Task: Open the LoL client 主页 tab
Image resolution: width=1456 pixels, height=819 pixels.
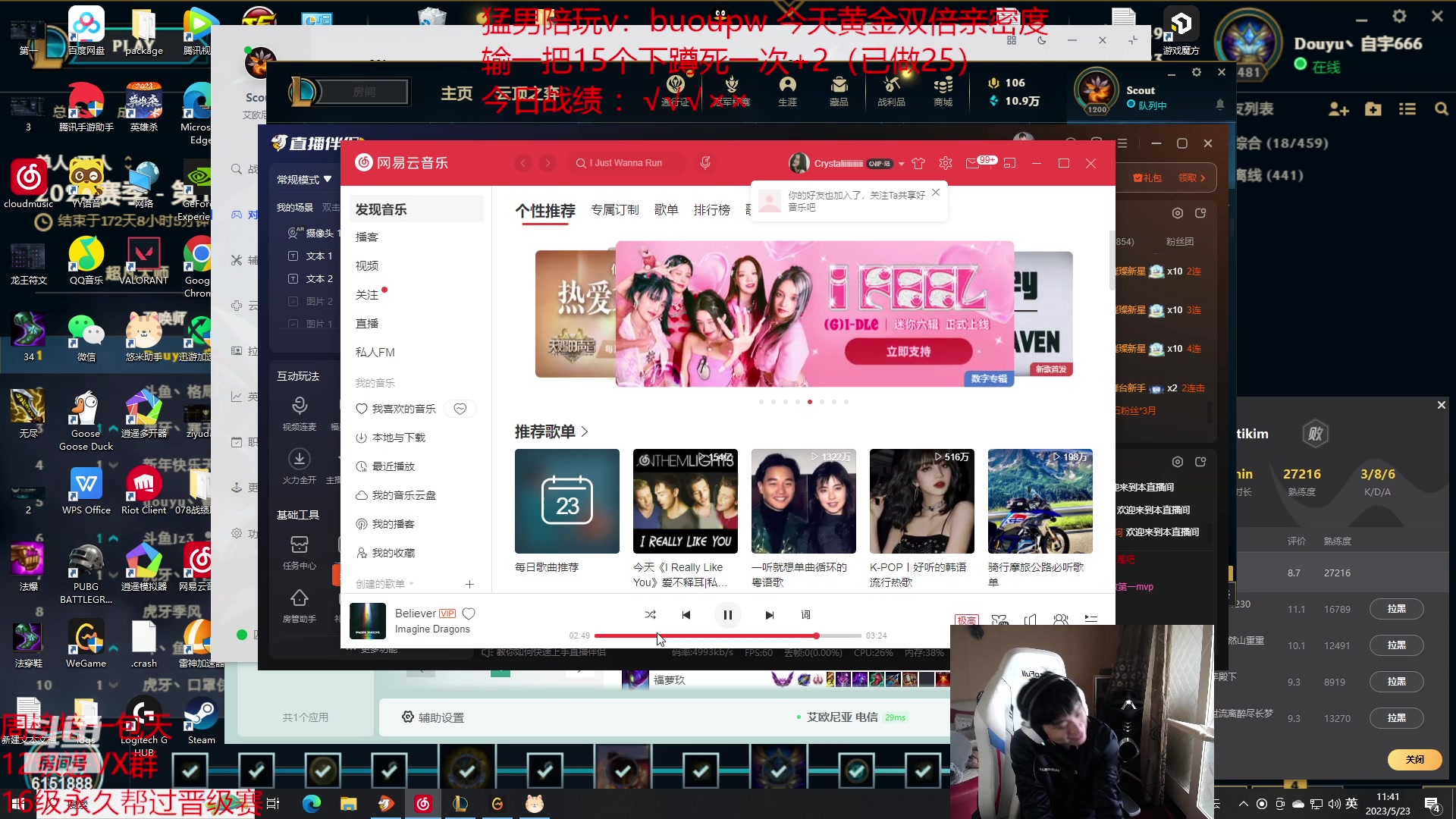Action: [x=457, y=93]
